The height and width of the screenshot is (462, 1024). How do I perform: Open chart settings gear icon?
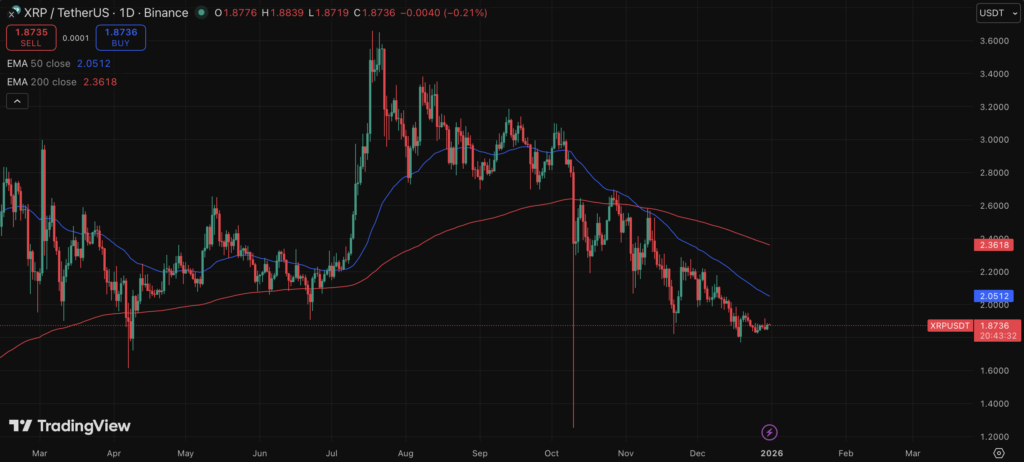pyautogui.click(x=998, y=453)
